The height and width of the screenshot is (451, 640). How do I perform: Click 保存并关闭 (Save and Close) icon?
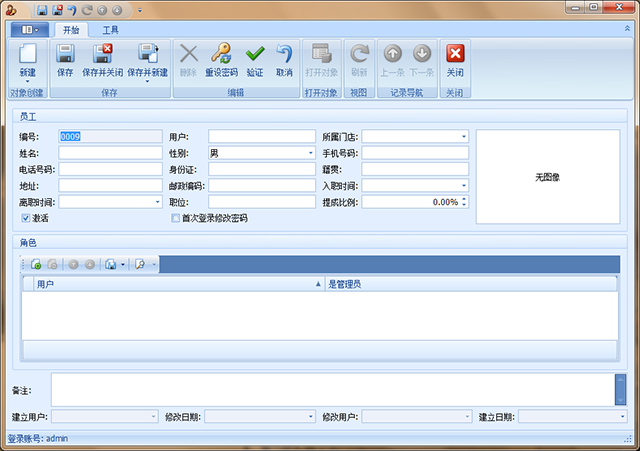(102, 55)
